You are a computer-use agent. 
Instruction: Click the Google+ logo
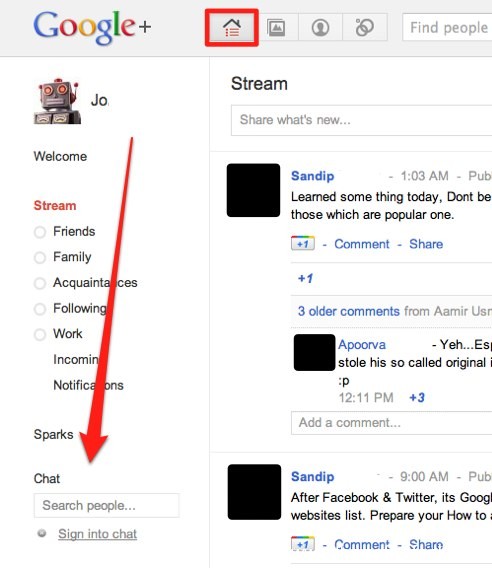[x=92, y=28]
